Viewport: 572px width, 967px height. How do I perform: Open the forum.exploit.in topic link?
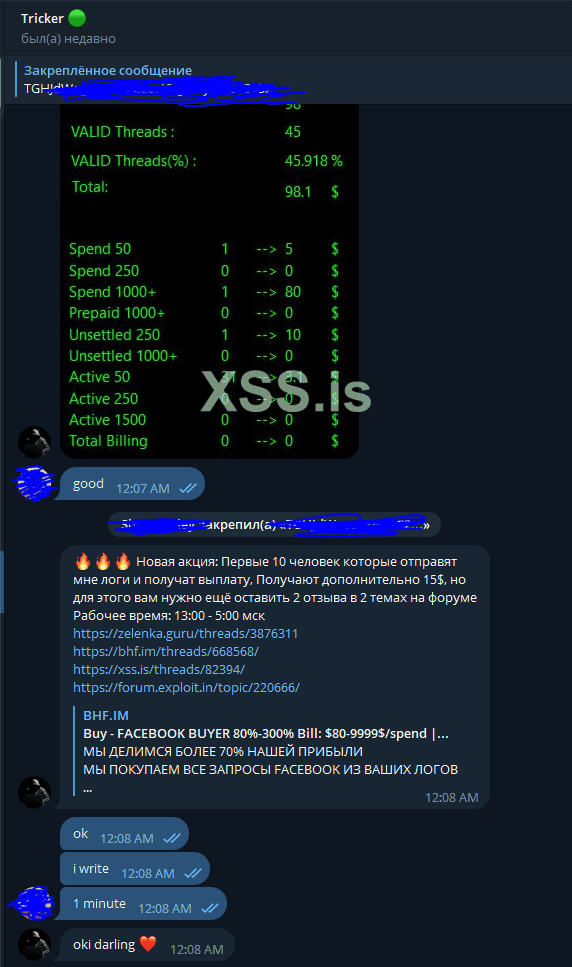(x=186, y=687)
